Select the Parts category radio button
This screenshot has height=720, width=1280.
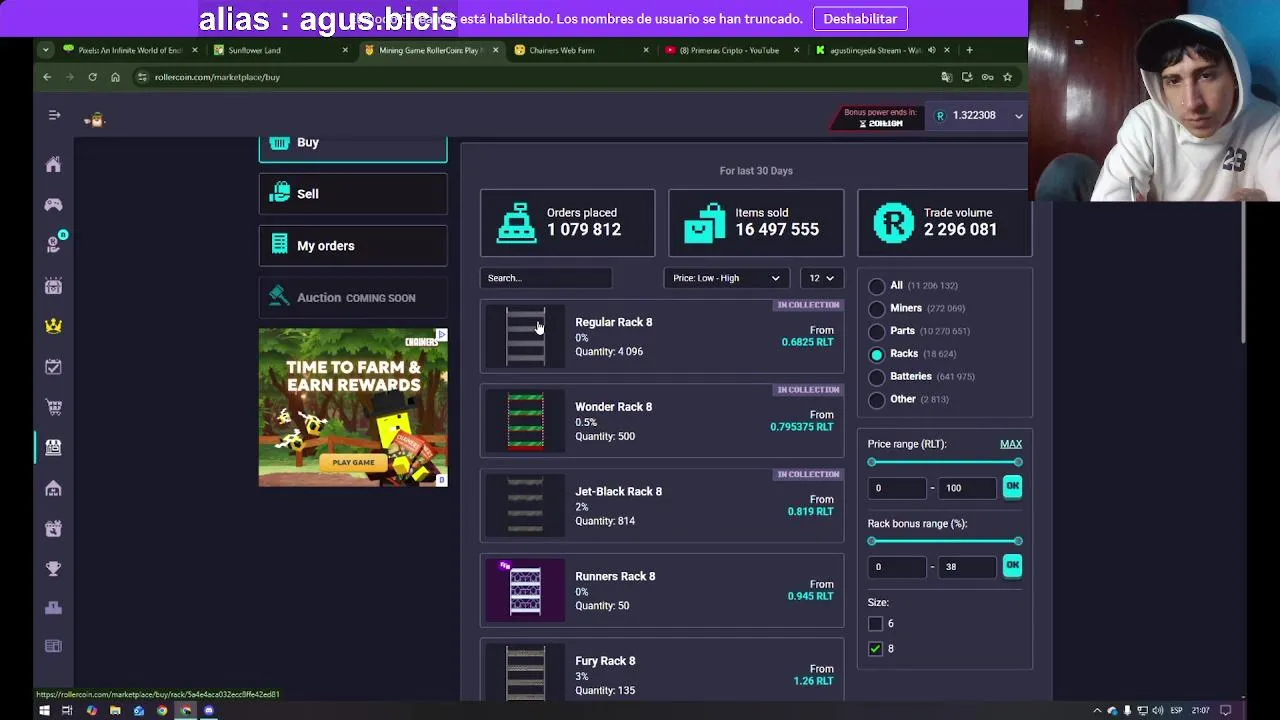point(876,331)
